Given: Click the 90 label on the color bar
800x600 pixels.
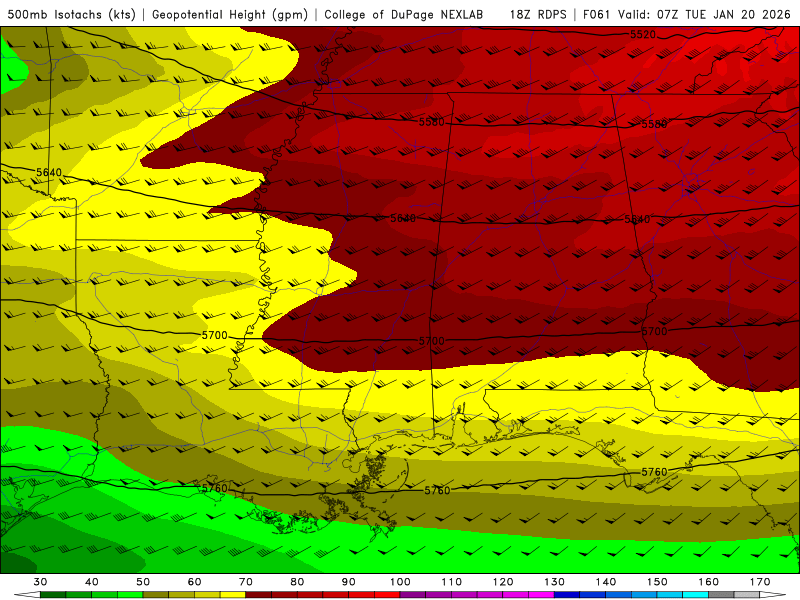Looking at the screenshot, I should [348, 582].
